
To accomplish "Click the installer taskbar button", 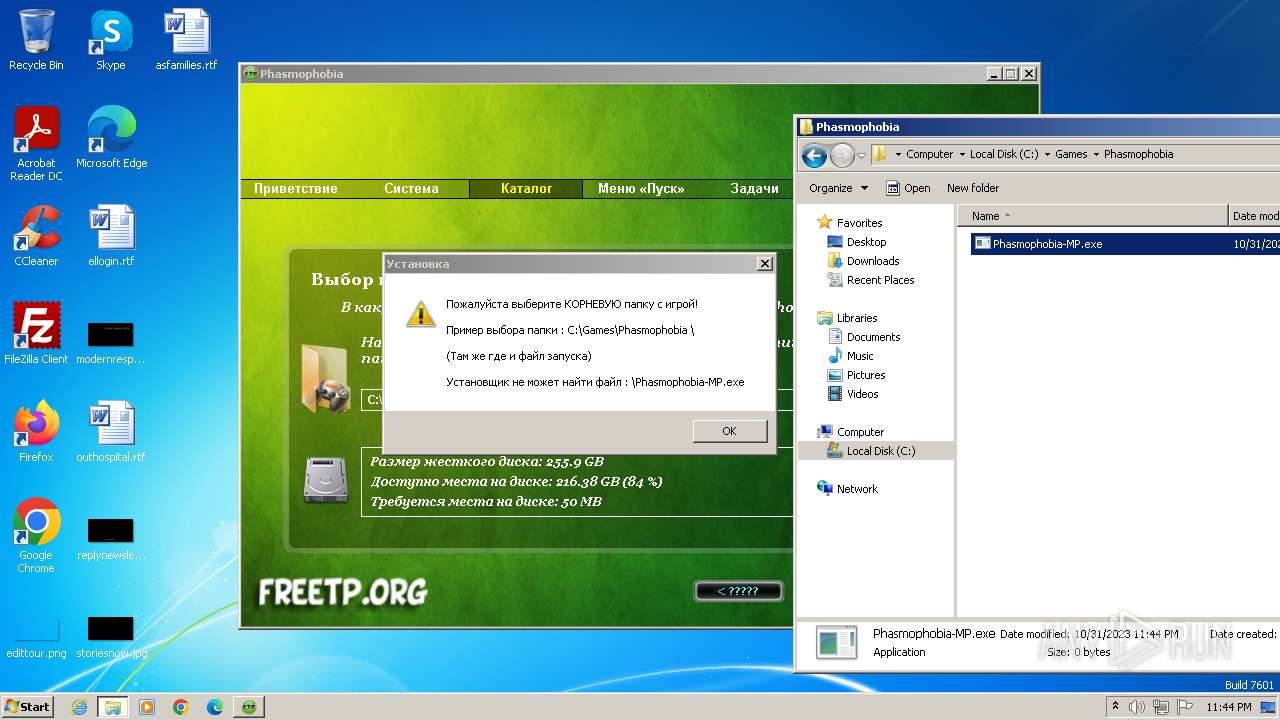I will coord(249,707).
